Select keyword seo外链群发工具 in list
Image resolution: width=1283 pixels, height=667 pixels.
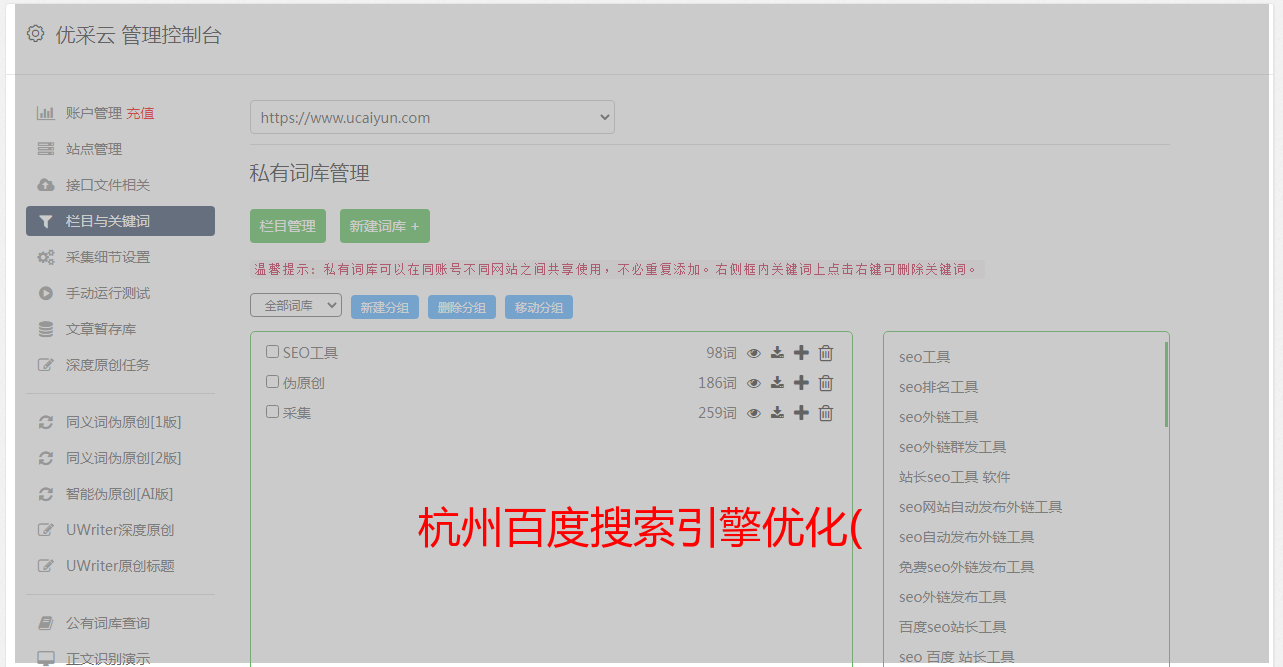point(952,447)
